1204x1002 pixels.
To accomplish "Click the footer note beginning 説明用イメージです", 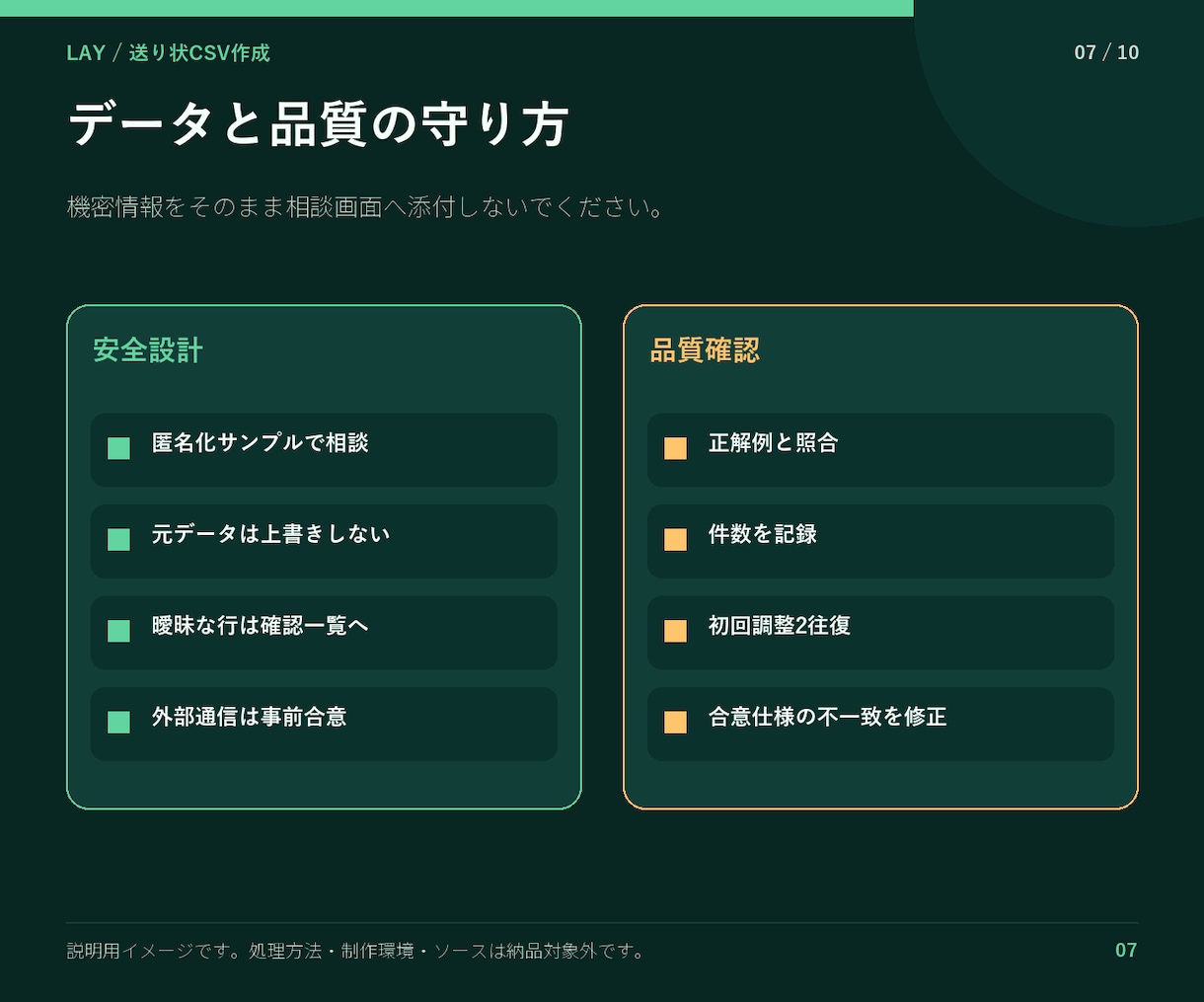I will point(357,952).
